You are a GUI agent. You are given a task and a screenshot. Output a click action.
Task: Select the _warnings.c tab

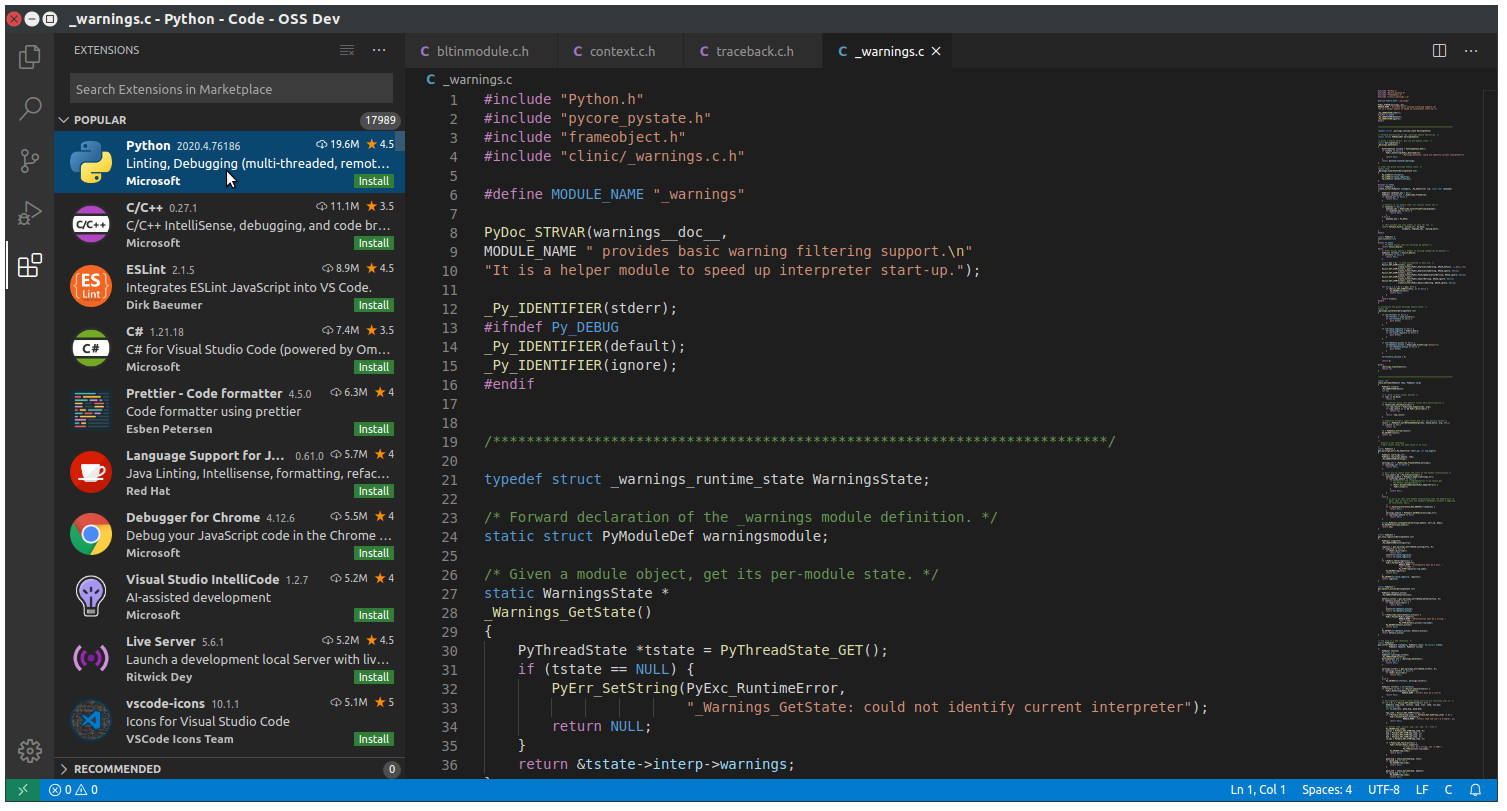pyautogui.click(x=889, y=51)
